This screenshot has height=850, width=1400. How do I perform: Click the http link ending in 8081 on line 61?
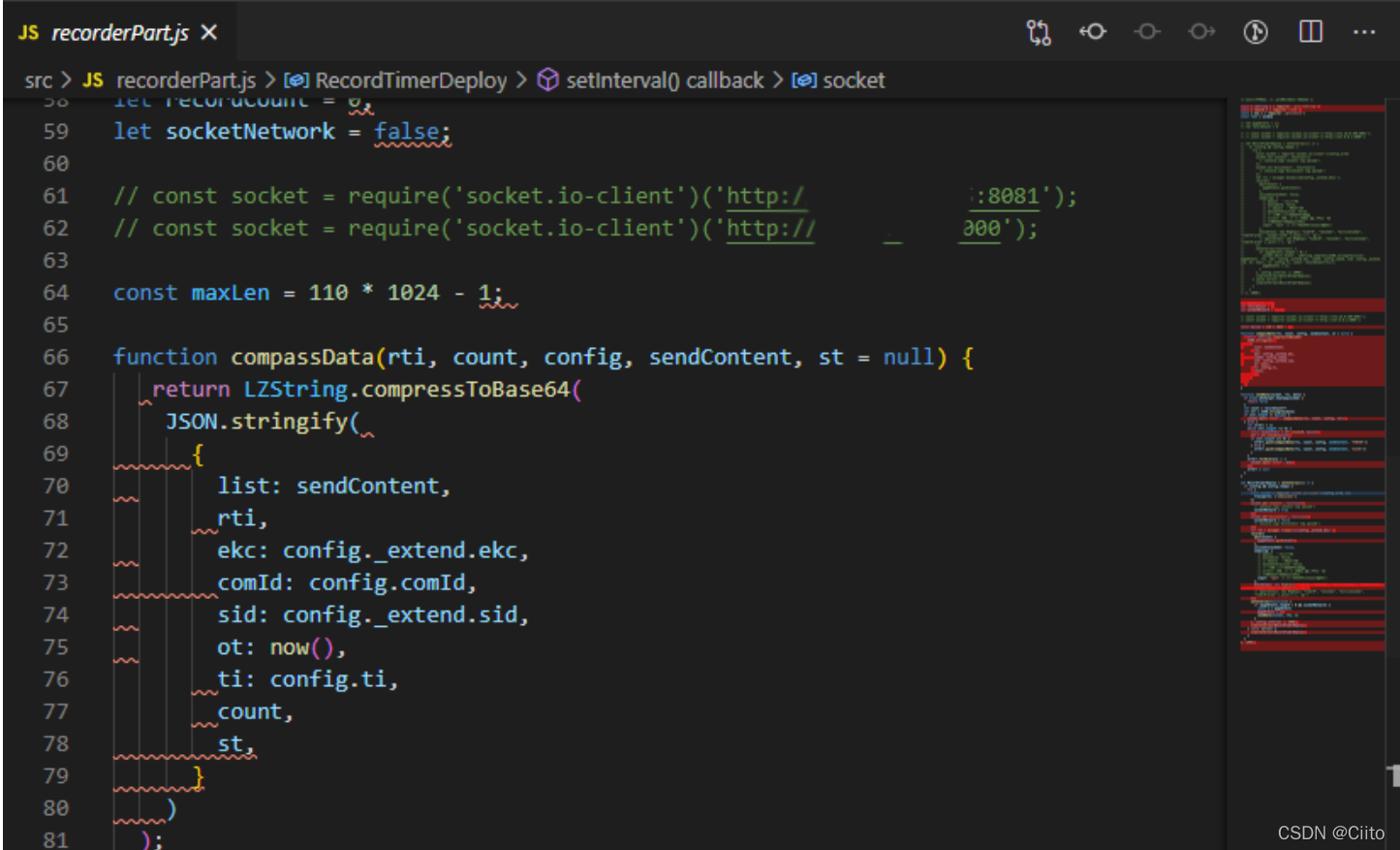tap(882, 197)
